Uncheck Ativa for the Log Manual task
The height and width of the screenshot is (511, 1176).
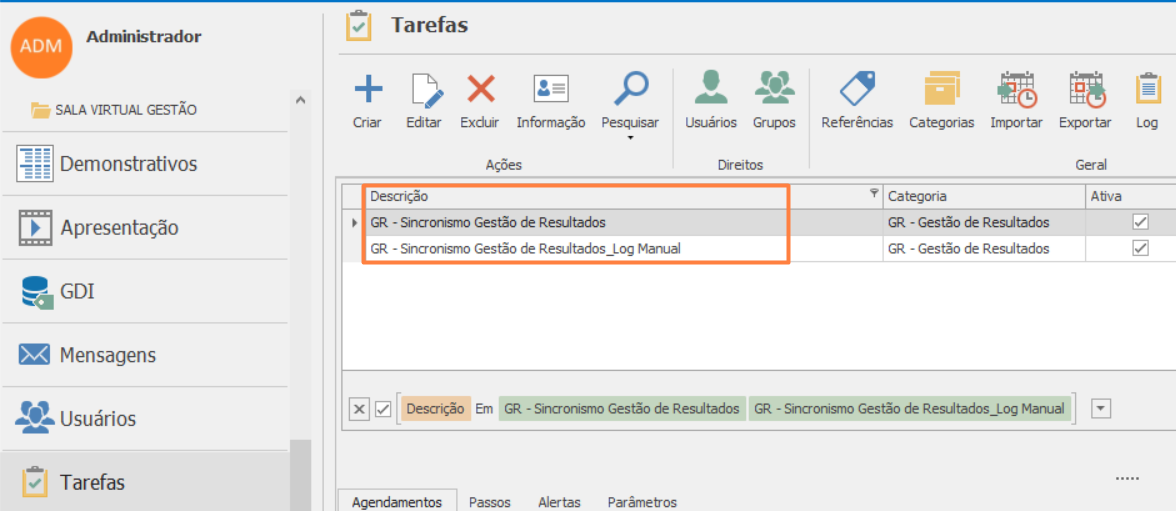pyautogui.click(x=1140, y=248)
